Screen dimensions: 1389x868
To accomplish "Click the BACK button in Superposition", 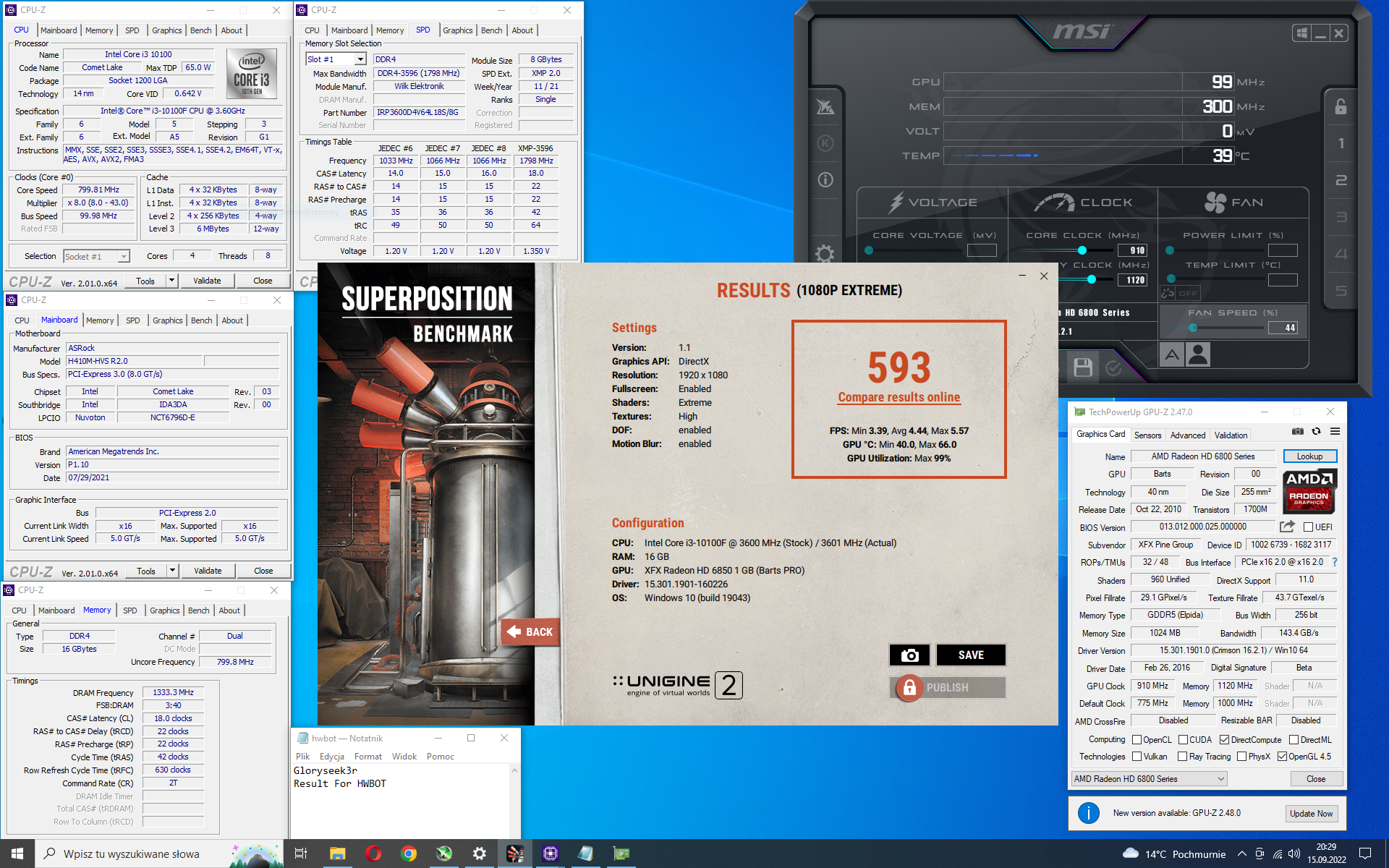I will [x=530, y=631].
